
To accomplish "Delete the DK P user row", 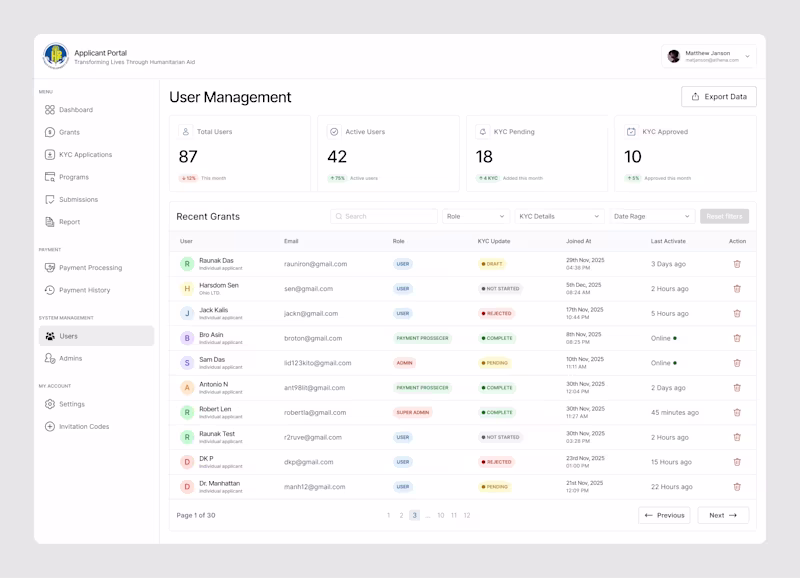I will point(737,462).
